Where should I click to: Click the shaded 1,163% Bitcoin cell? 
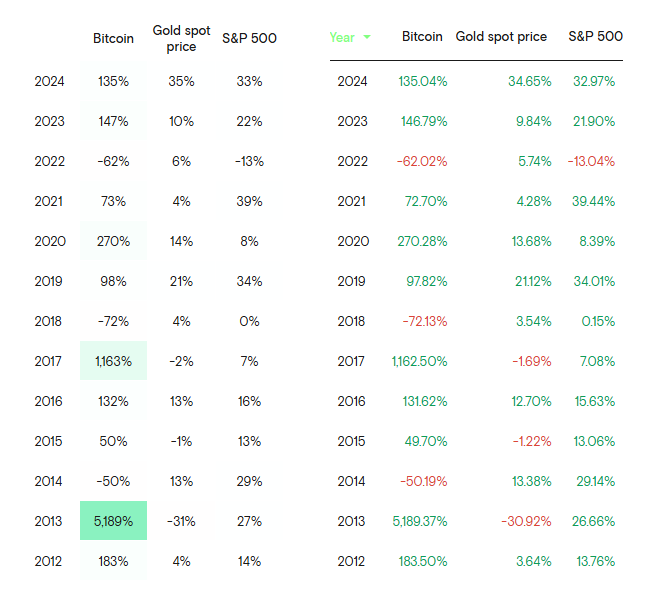pyautogui.click(x=113, y=361)
